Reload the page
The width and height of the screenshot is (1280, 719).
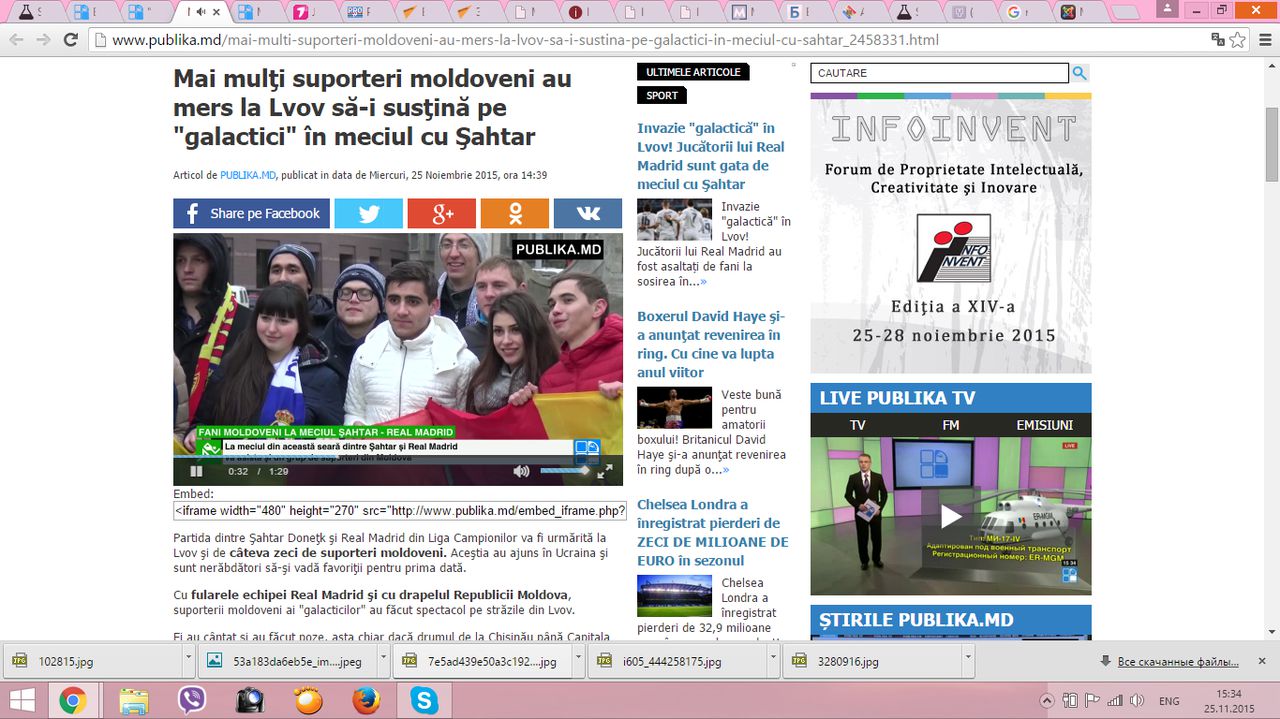point(70,40)
